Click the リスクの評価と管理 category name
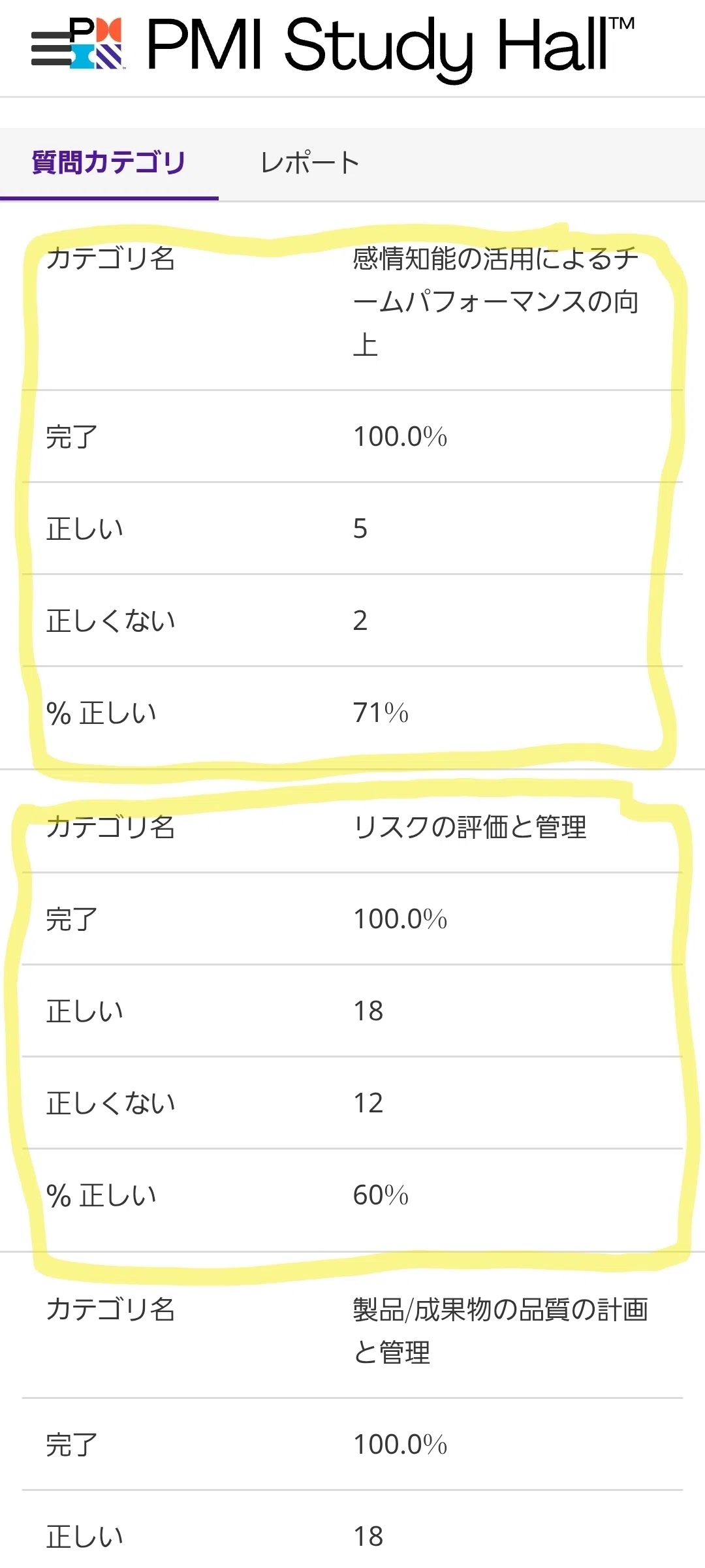This screenshot has height=1568, width=705. (469, 827)
